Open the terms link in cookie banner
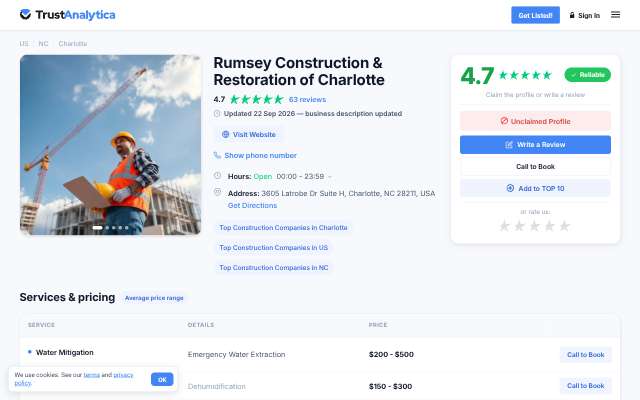640x400 pixels. click(x=91, y=375)
